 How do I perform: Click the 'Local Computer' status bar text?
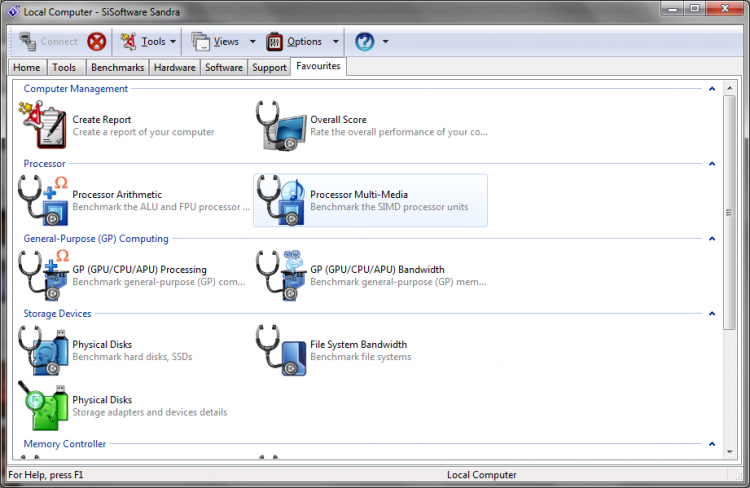pos(482,475)
